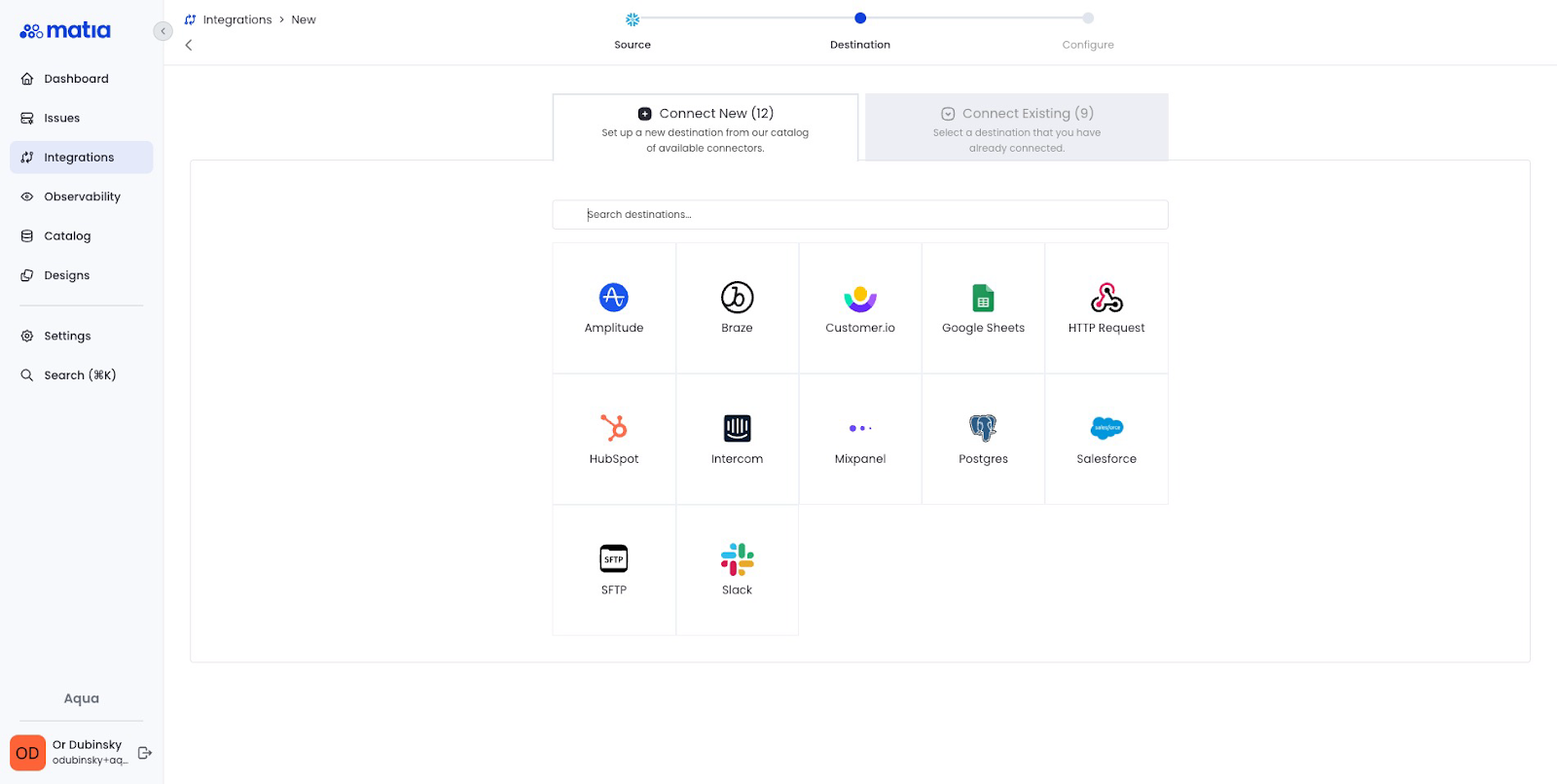1557x784 pixels.
Task: Click the matia logo
Action: pos(65,30)
